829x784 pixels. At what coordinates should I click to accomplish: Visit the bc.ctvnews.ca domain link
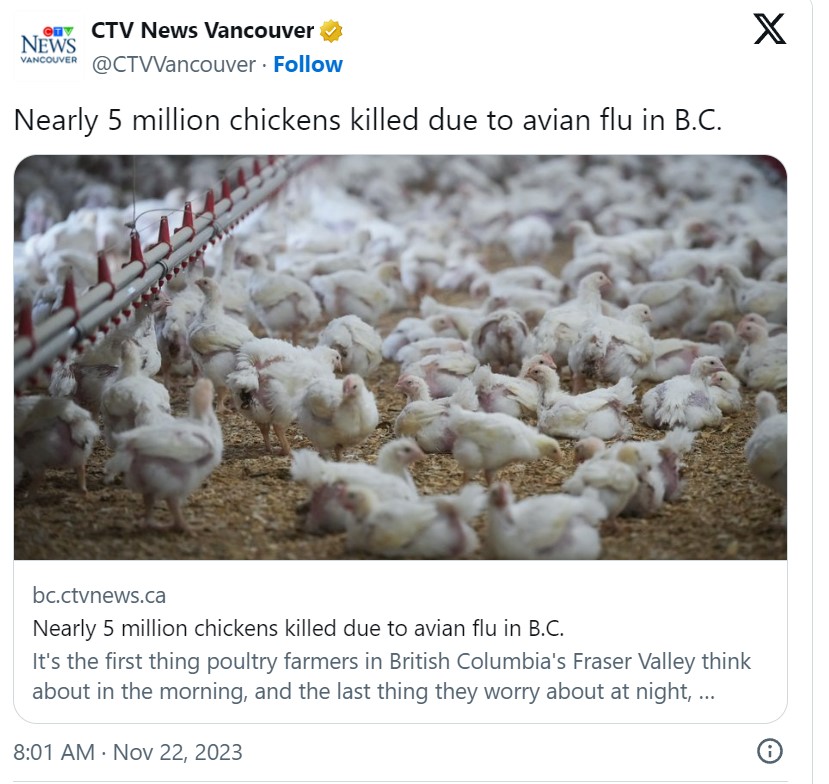[x=99, y=596]
